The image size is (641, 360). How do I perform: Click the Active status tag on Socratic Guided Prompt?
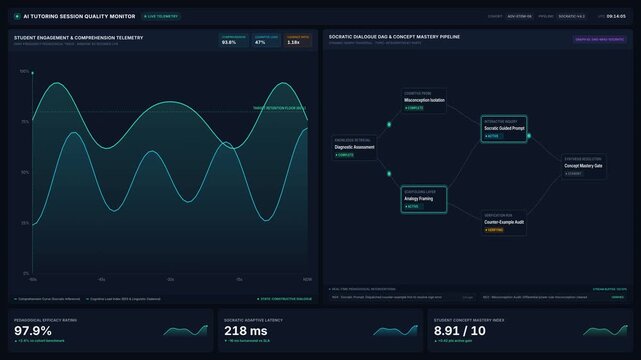[x=493, y=136]
